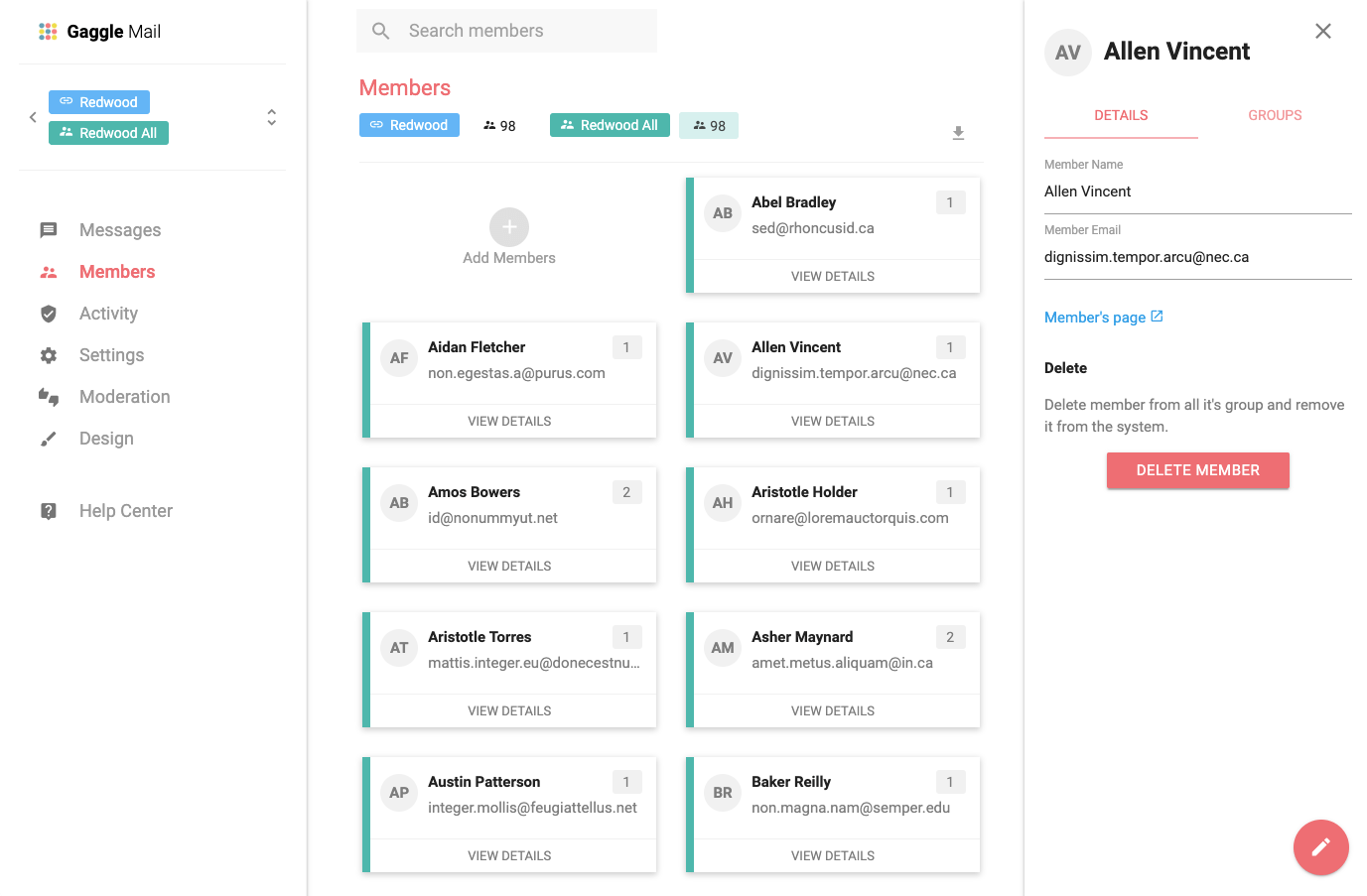Download the member list export icon

click(958, 131)
